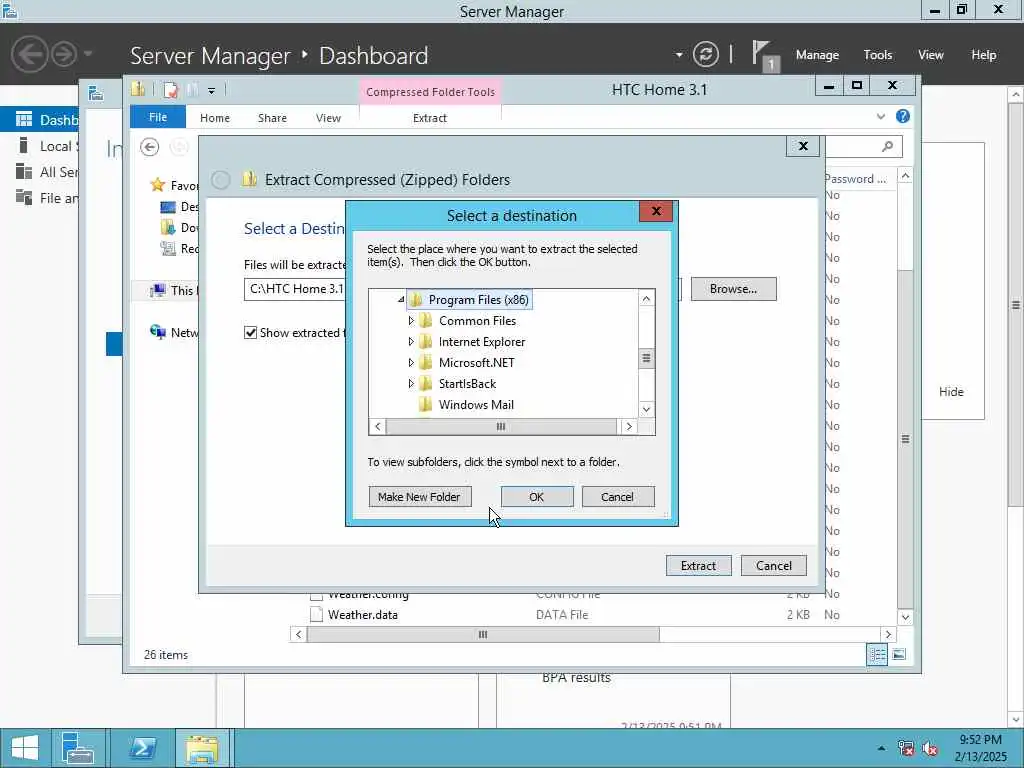Open the Manage menu in Server Manager
Image resolution: width=1024 pixels, height=768 pixels.
(817, 55)
